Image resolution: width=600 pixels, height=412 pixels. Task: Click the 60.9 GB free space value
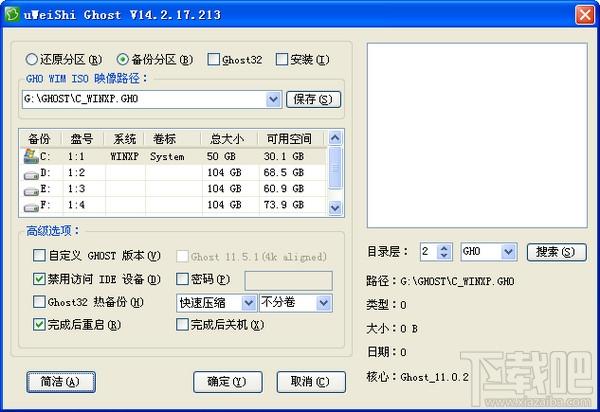[x=284, y=189]
